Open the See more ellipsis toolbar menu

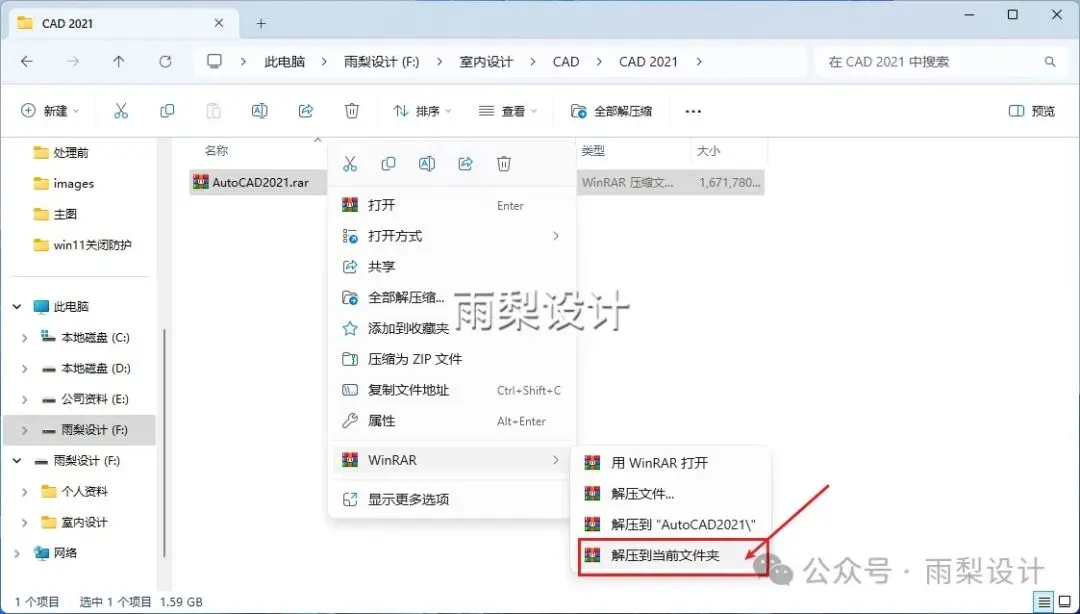coord(693,112)
